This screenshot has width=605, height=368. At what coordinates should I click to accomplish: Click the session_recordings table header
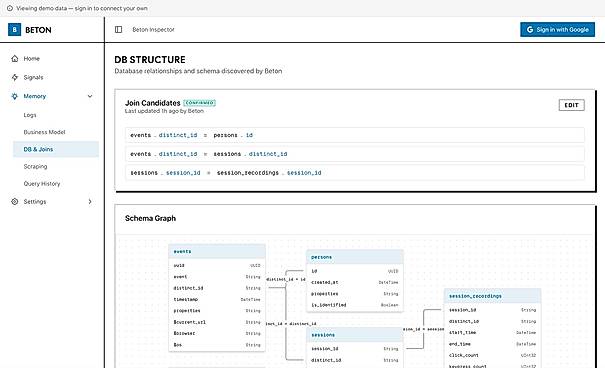[x=492, y=296]
